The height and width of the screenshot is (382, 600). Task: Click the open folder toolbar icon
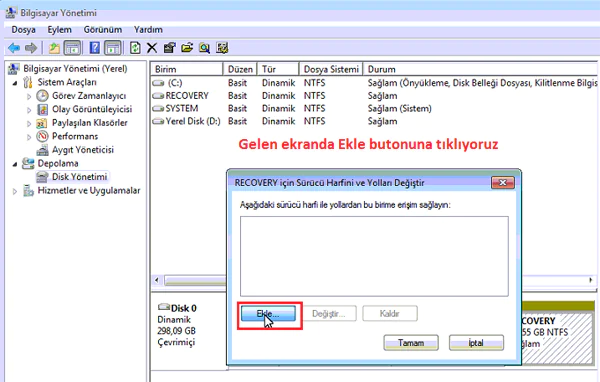point(187,48)
